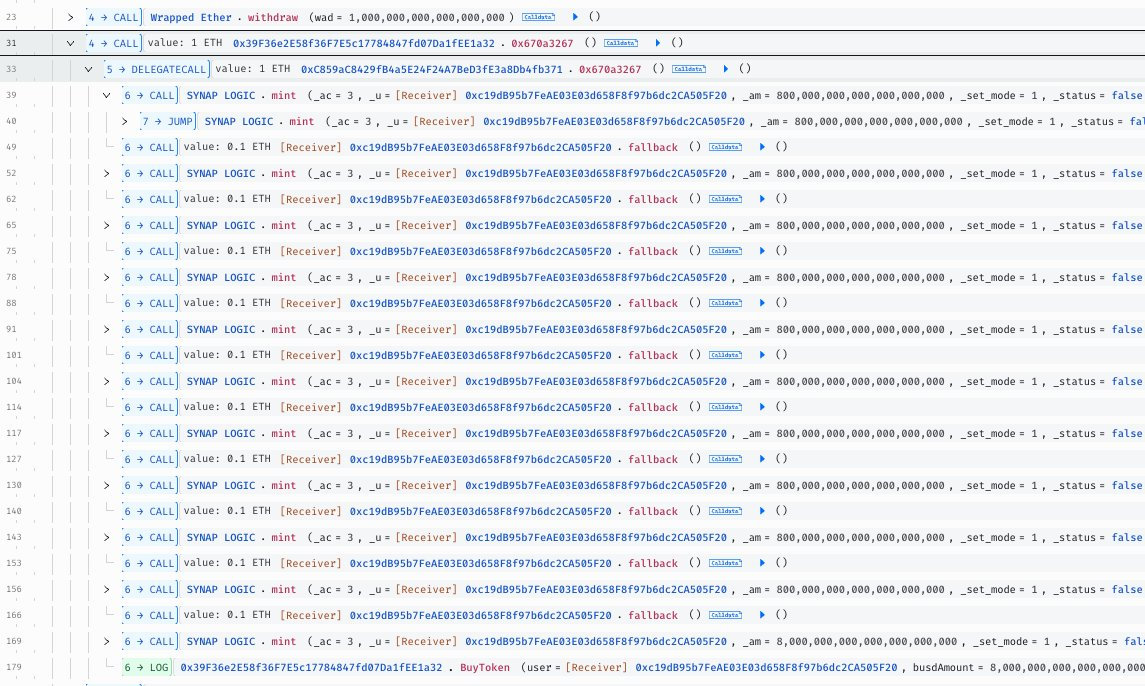Expand the Wrapped Ether withdraw call on line 23
Image resolution: width=1145 pixels, height=686 pixels.
[70, 18]
